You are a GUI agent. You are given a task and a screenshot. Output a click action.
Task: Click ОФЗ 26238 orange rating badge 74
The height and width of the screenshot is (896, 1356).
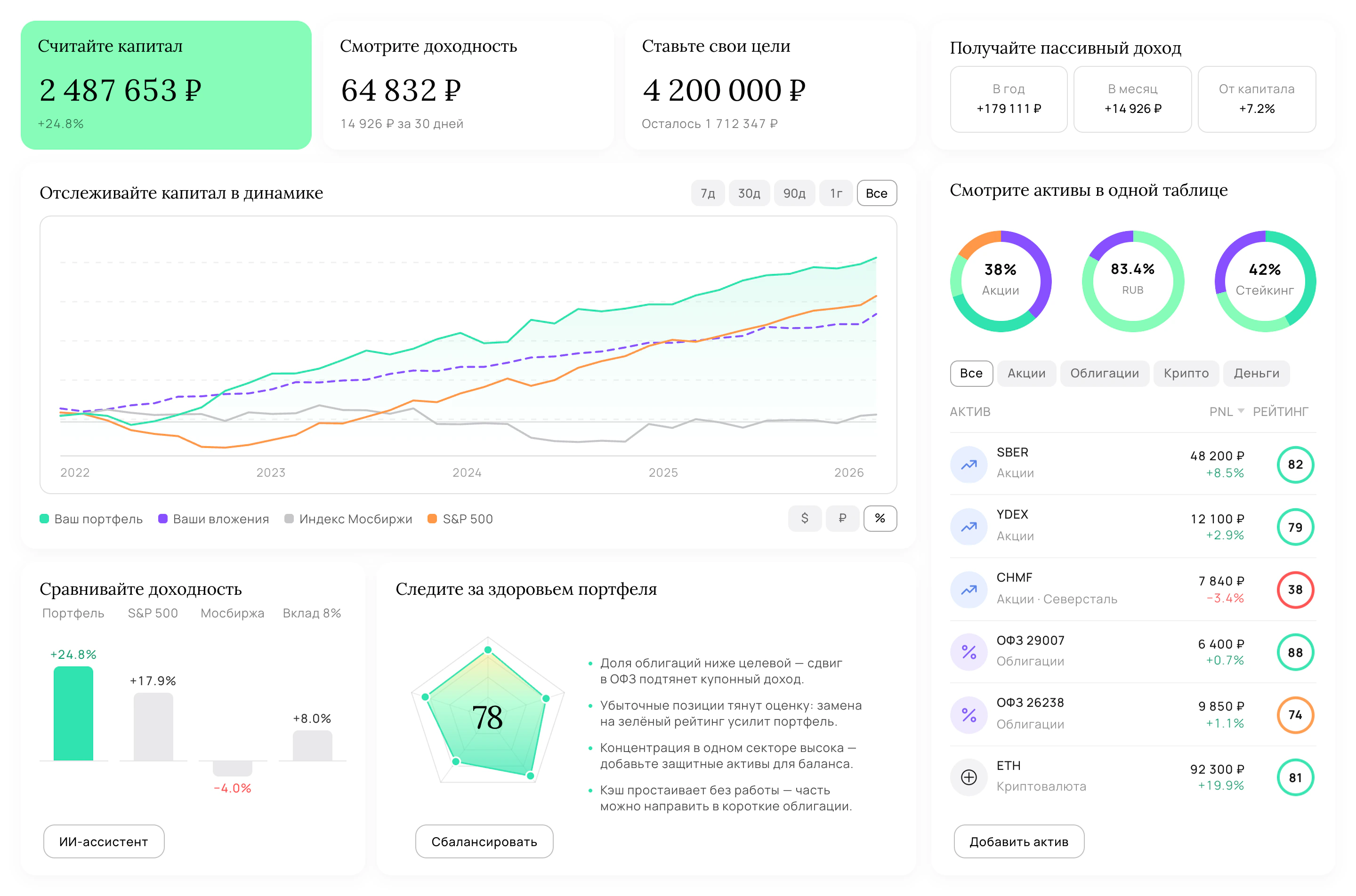[1295, 714]
